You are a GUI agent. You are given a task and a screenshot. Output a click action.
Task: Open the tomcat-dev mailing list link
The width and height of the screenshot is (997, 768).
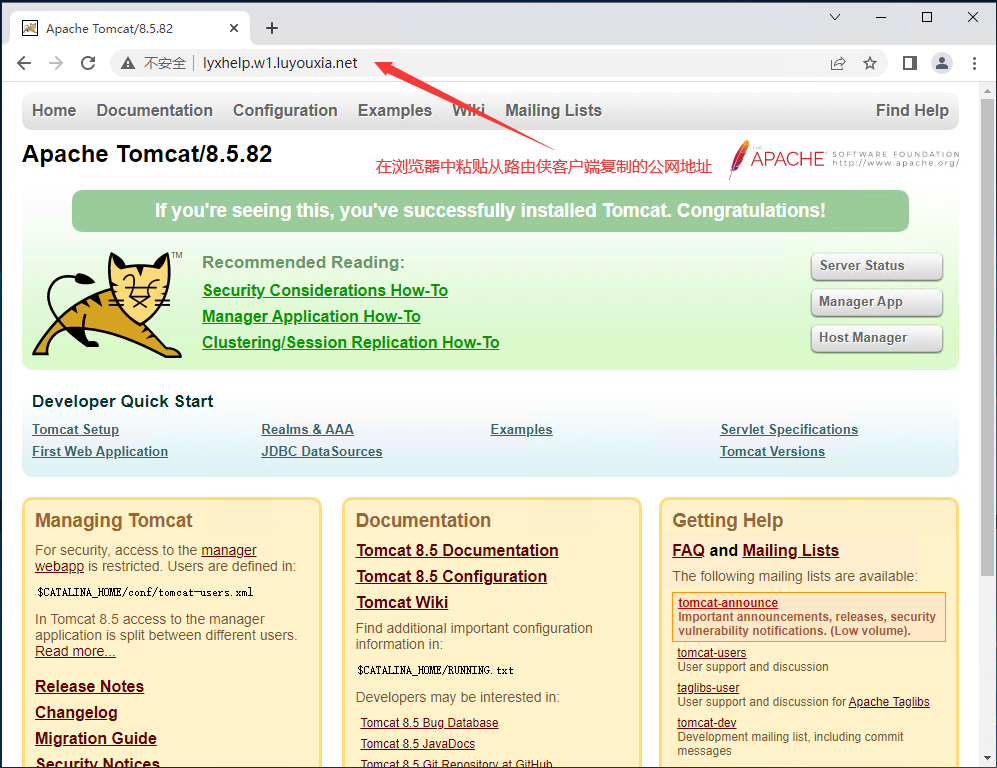(x=706, y=723)
